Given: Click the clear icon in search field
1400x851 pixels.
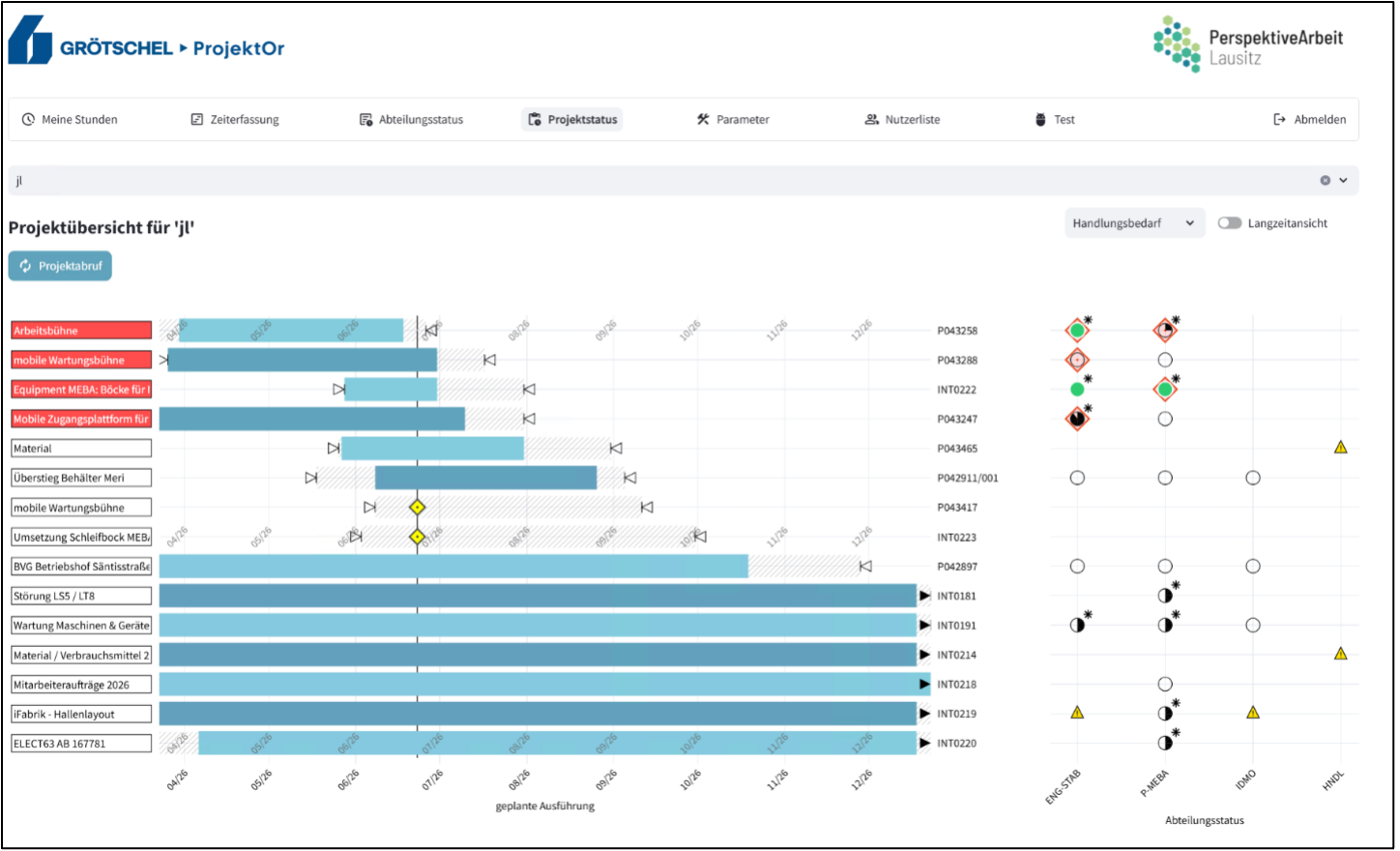Looking at the screenshot, I should pos(1326,181).
